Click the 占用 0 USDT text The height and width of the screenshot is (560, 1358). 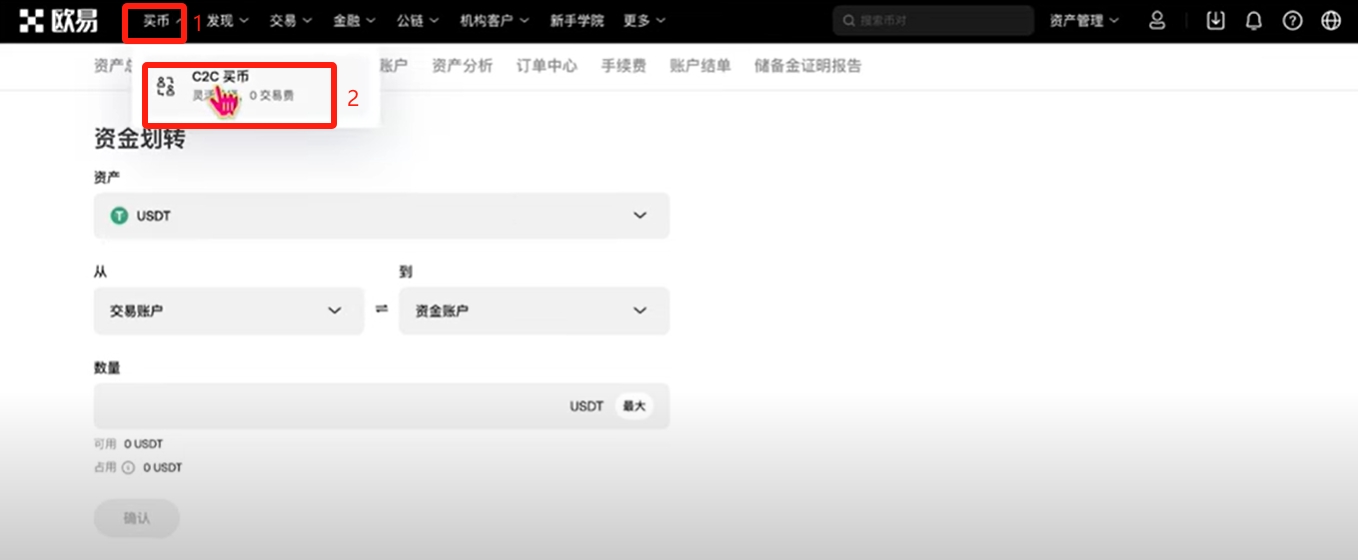click(x=138, y=467)
